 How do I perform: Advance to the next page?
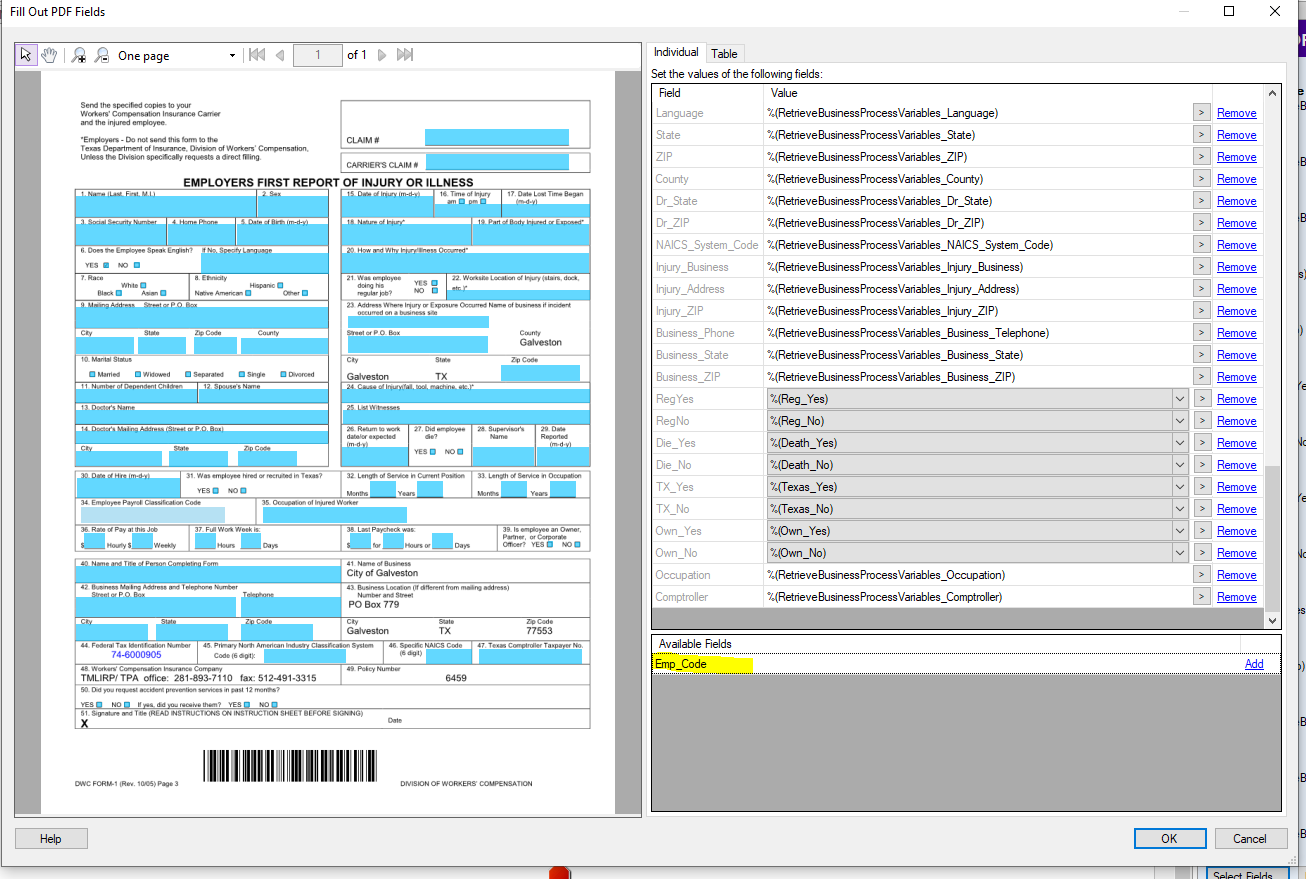pyautogui.click(x=382, y=55)
